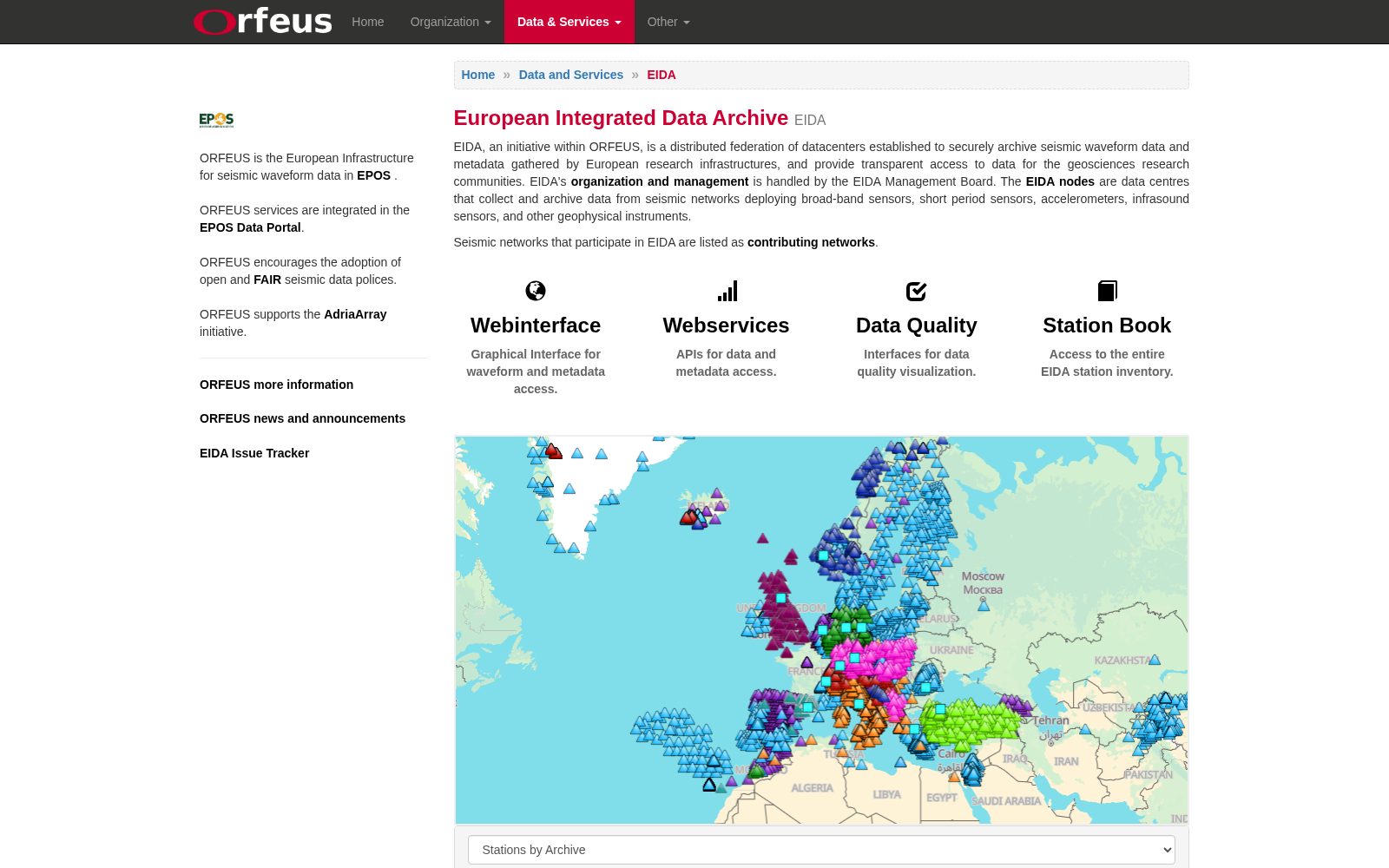Click the Webservices signal bars icon

click(727, 291)
